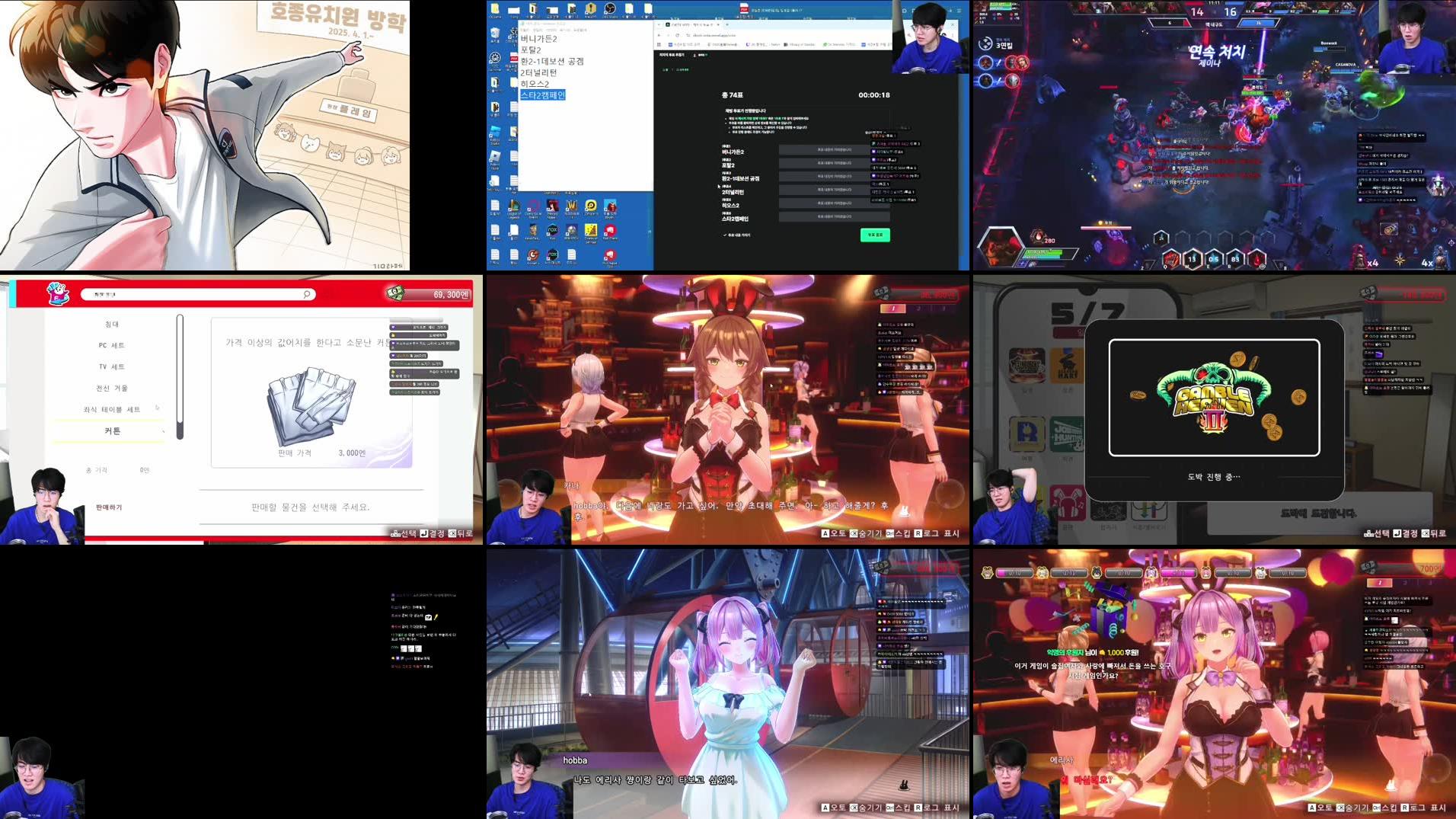Click the Heroes ability hexagon showing 13
This screenshot has width=1456, height=819.
point(1192,259)
